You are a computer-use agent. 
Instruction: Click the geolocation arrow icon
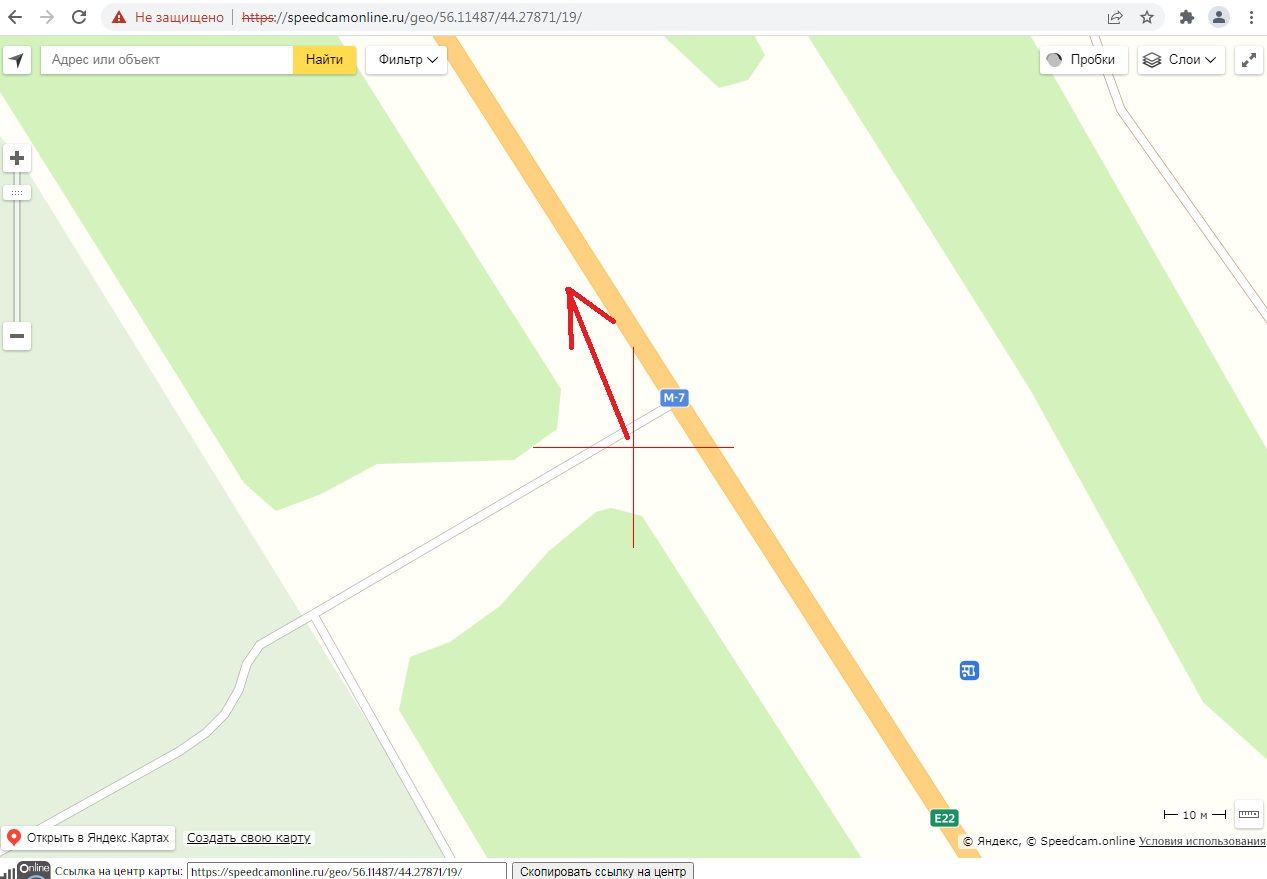pos(16,60)
